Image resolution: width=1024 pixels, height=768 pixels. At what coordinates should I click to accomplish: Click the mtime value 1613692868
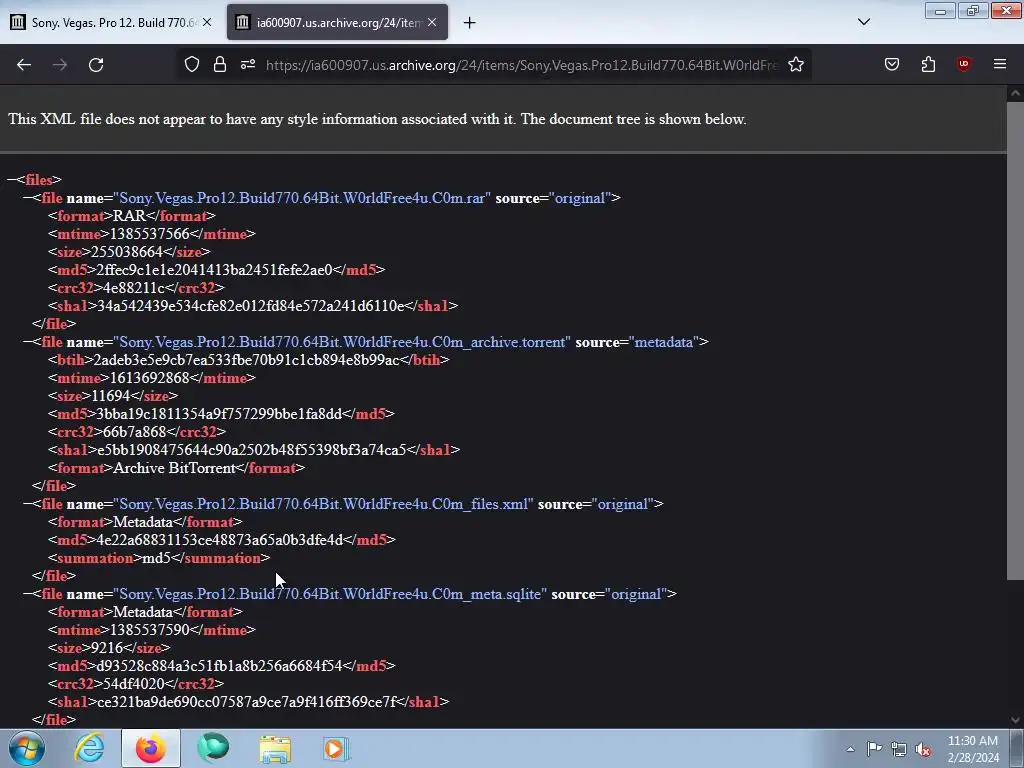coord(150,377)
